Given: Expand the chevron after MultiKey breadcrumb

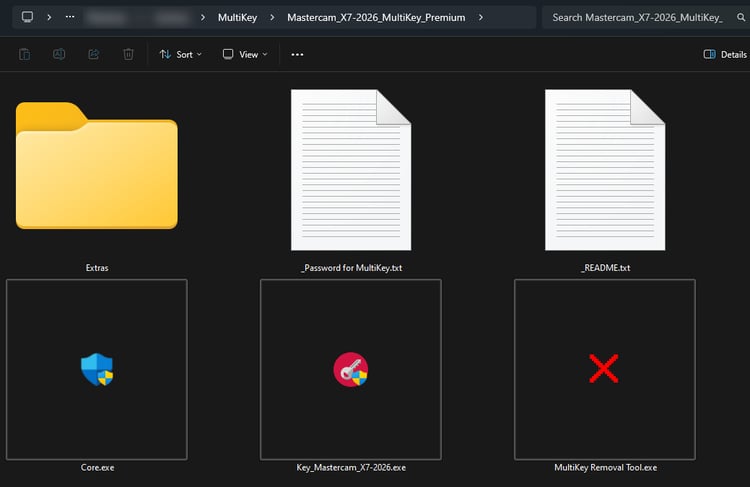Looking at the screenshot, I should click(272, 18).
